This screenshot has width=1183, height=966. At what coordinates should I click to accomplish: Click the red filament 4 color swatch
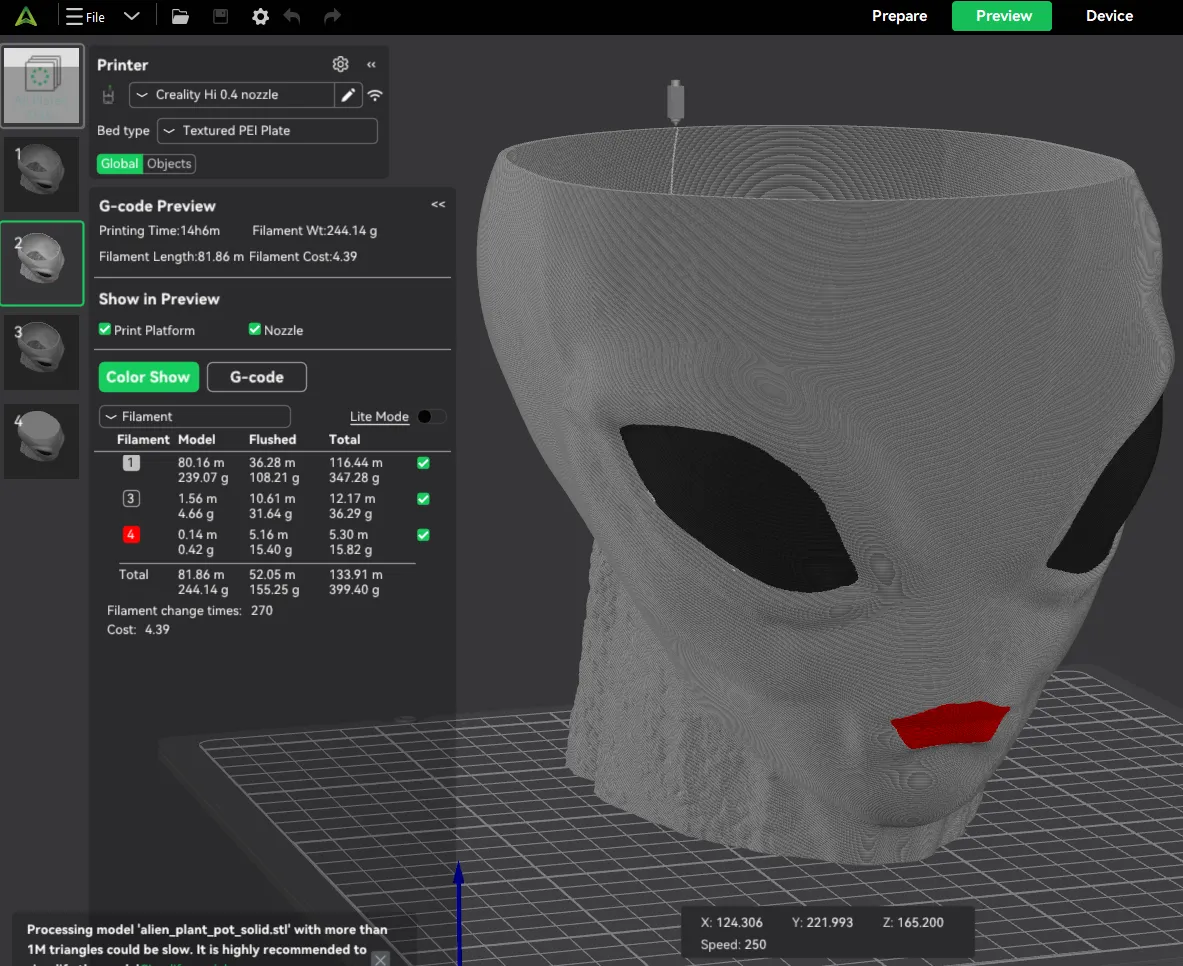pos(131,534)
